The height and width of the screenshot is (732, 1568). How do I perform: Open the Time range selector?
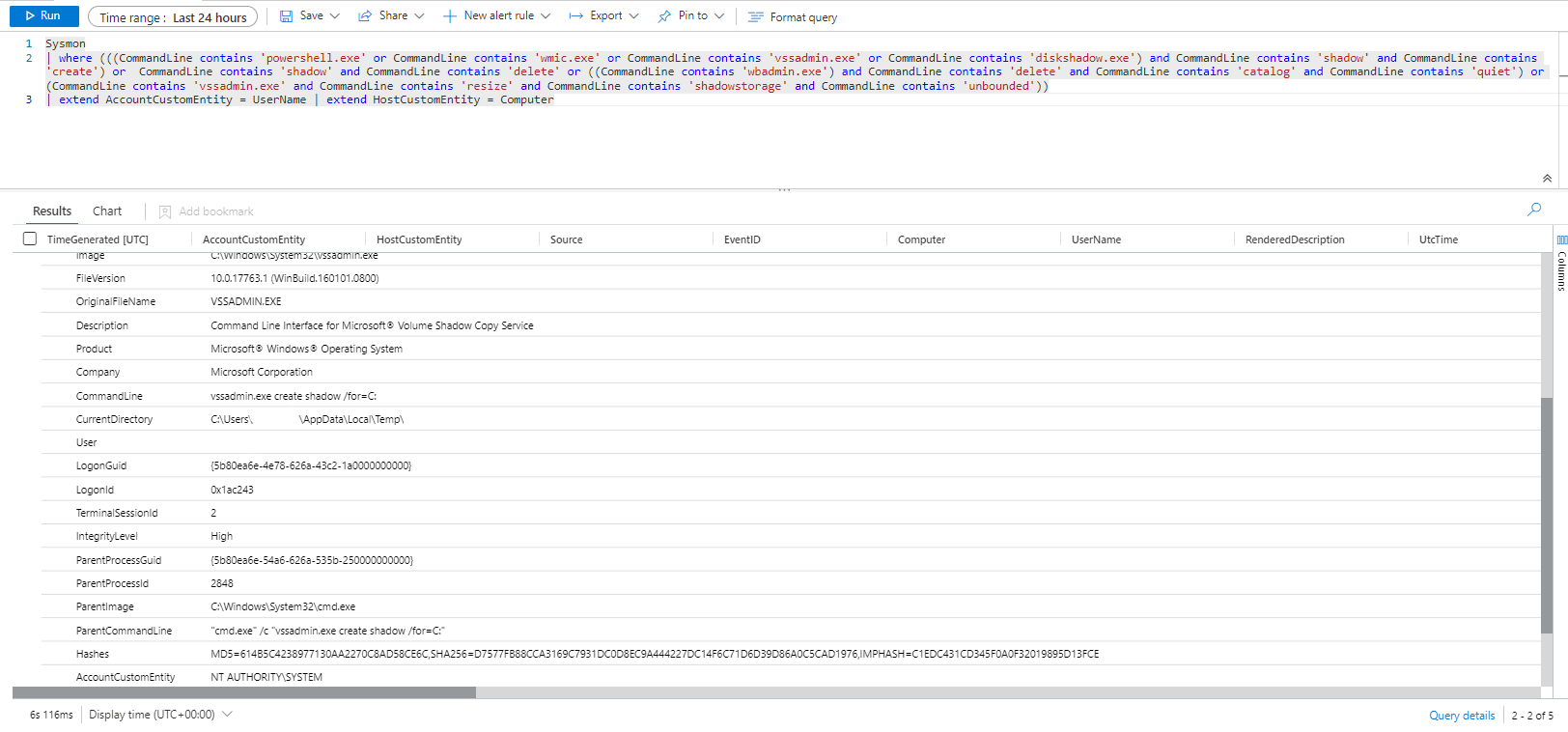tap(173, 17)
